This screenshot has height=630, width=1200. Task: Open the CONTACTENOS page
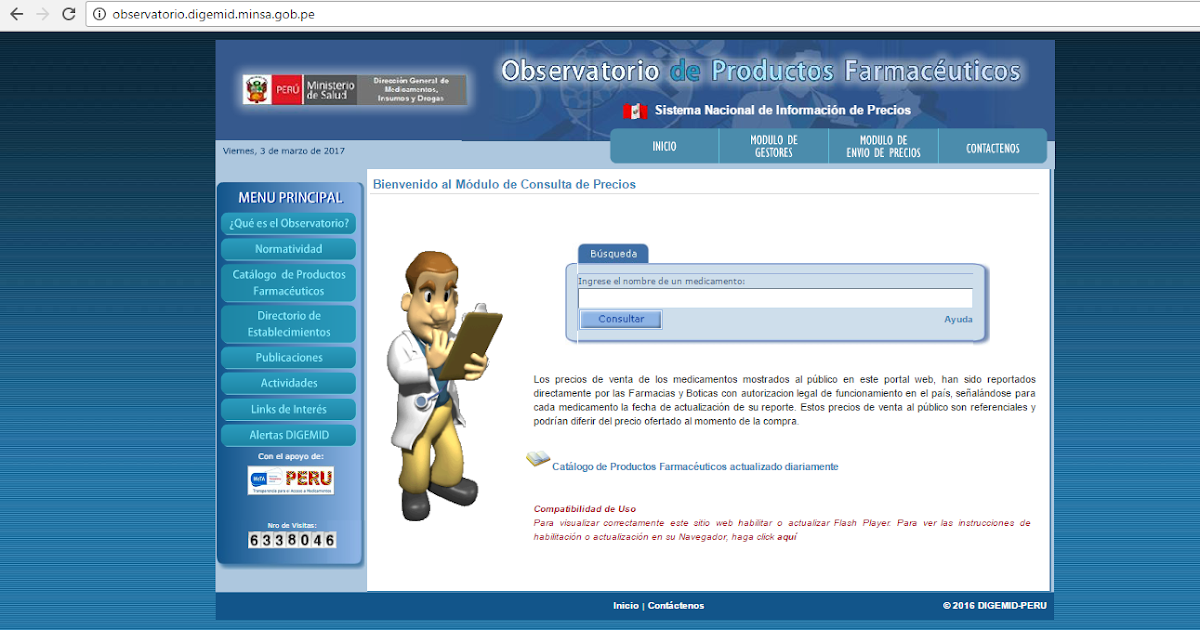[x=992, y=145]
